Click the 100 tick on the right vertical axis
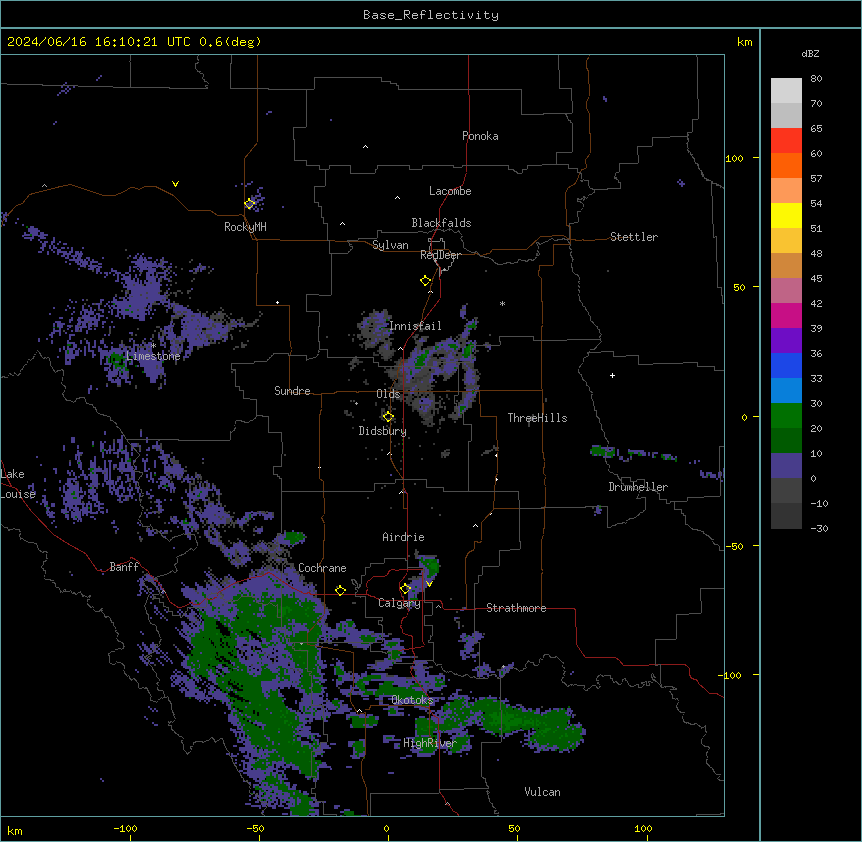This screenshot has width=862, height=842. tap(734, 158)
